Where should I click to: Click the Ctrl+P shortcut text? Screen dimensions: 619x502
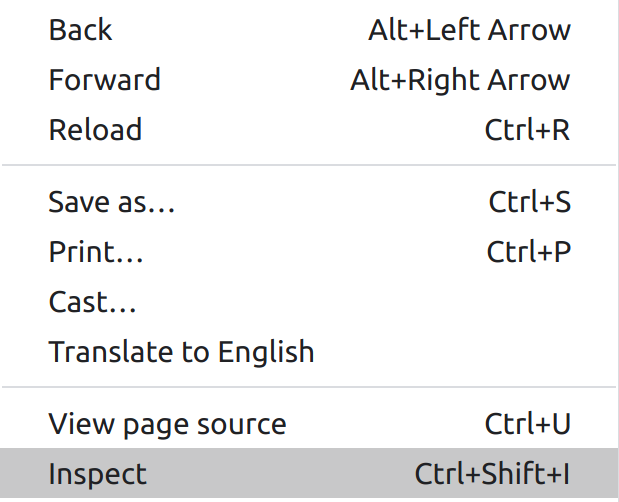pyautogui.click(x=528, y=252)
